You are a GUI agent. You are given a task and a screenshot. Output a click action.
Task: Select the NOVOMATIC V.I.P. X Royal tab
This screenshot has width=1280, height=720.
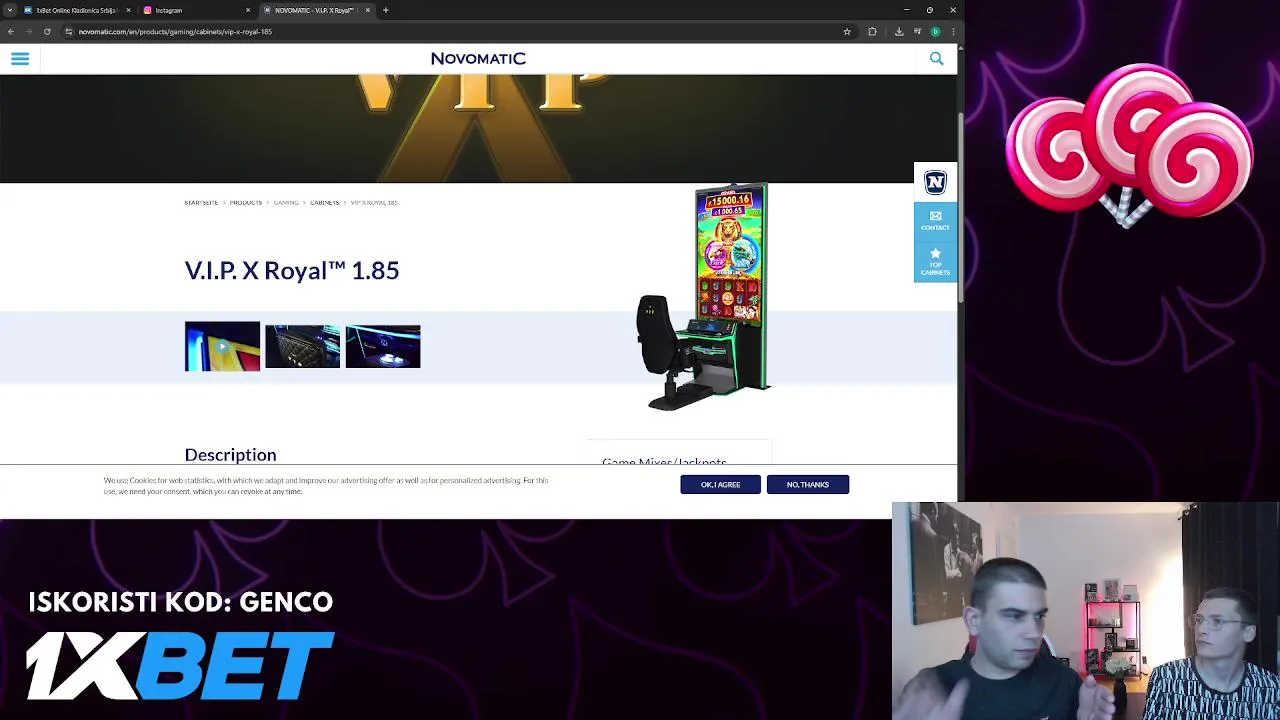tap(316, 10)
